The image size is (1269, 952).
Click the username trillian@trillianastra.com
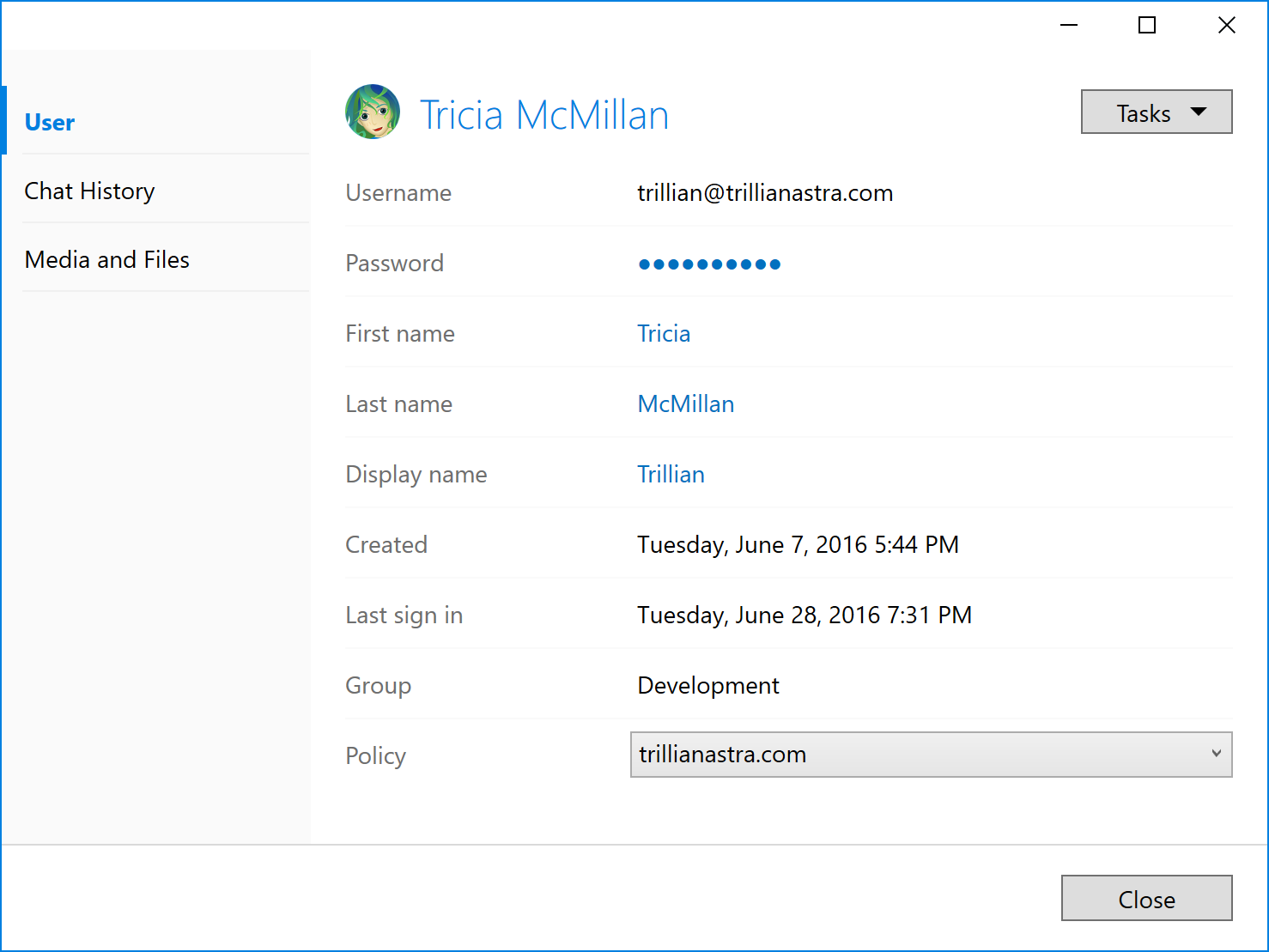pos(764,193)
